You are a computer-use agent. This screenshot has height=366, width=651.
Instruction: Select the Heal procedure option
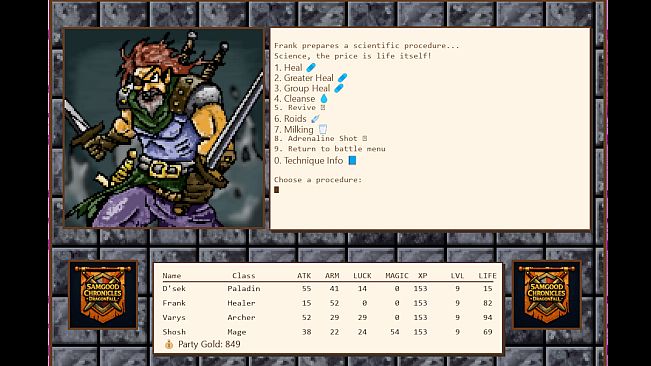tap(295, 68)
